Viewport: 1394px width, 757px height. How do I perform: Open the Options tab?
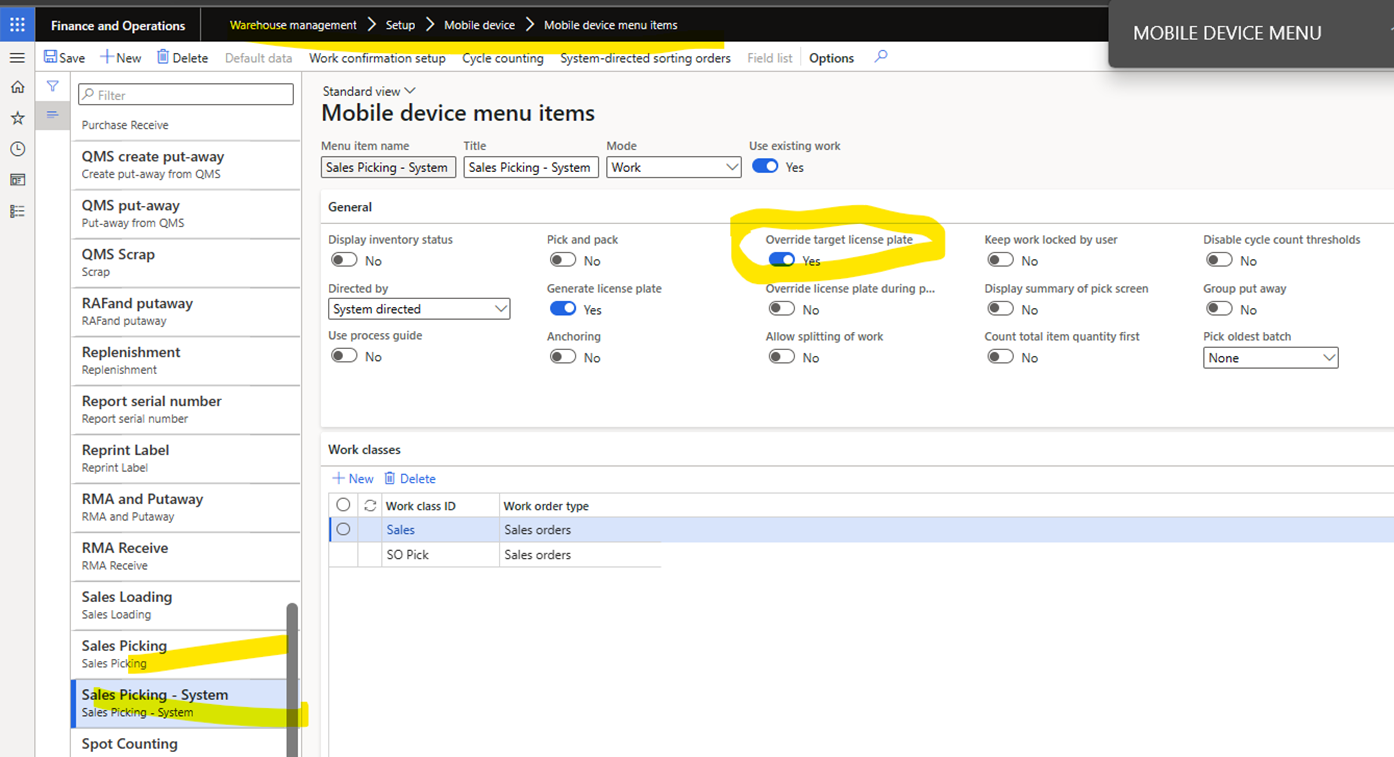(x=831, y=58)
